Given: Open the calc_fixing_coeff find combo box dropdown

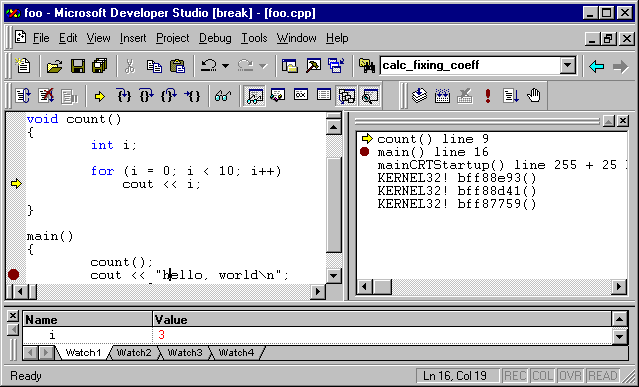Looking at the screenshot, I should click(x=567, y=66).
